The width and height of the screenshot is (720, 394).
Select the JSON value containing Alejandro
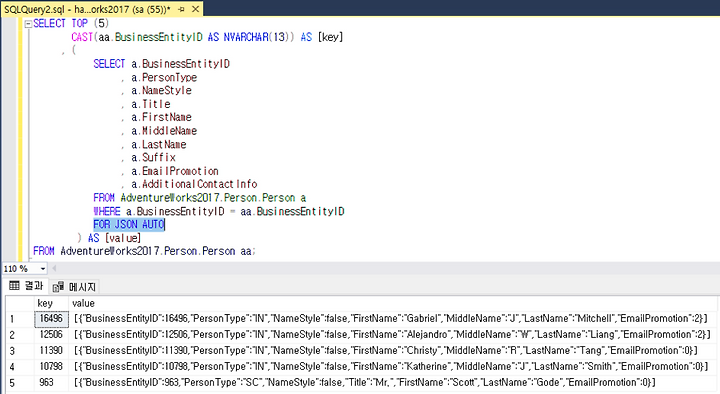(392, 335)
